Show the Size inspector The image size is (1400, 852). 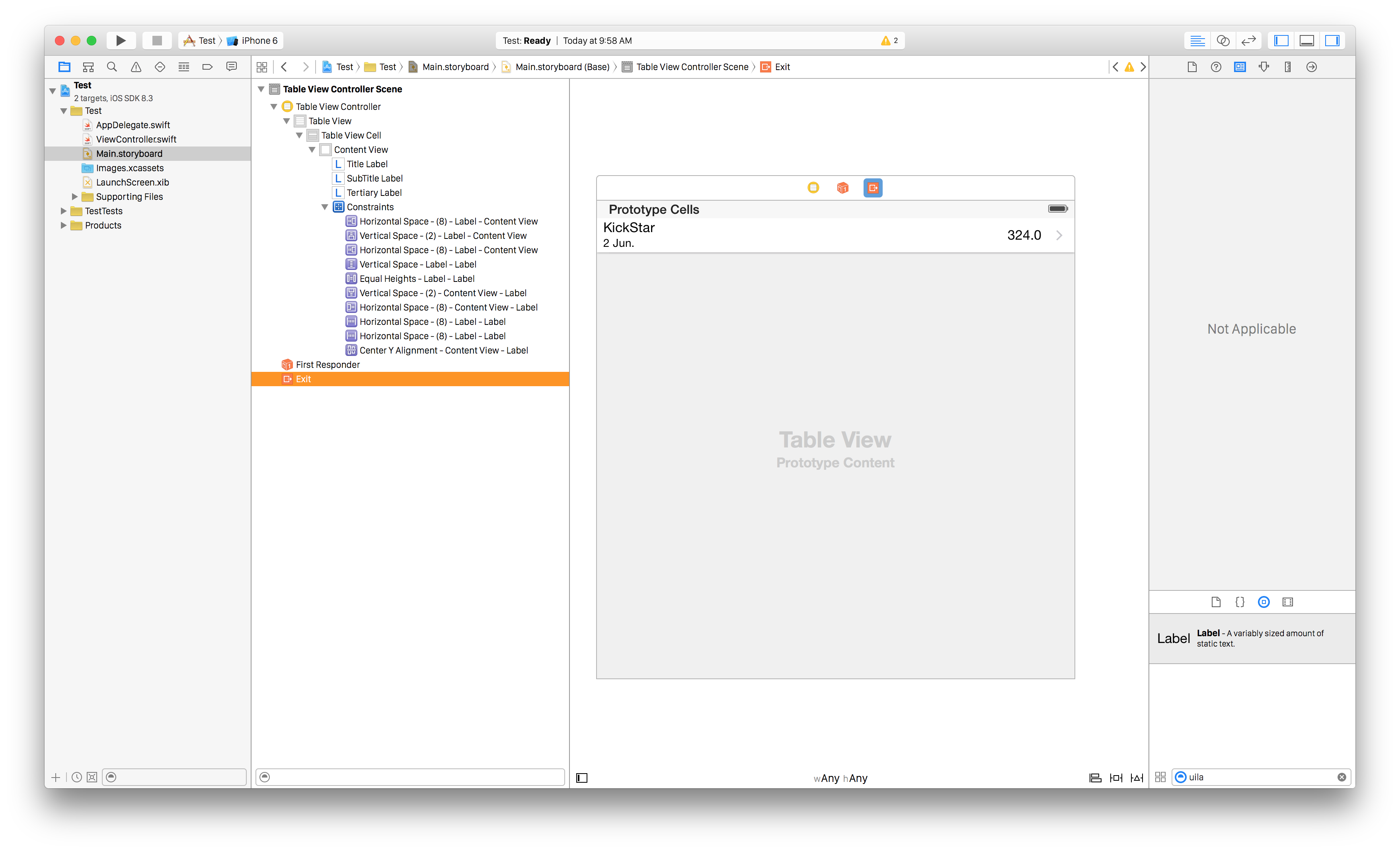[1287, 66]
